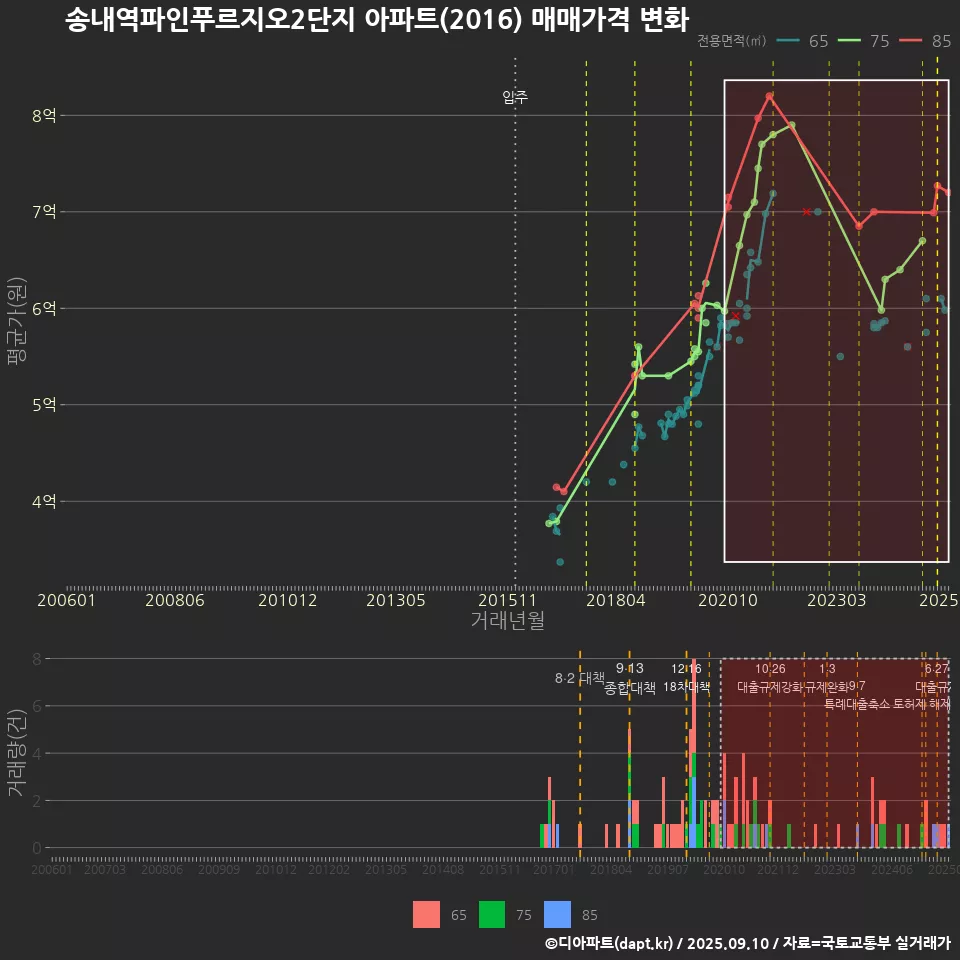Image resolution: width=960 pixels, height=960 pixels.
Task: Click the 201804 x-axis label on price chart
Action: click(x=614, y=600)
